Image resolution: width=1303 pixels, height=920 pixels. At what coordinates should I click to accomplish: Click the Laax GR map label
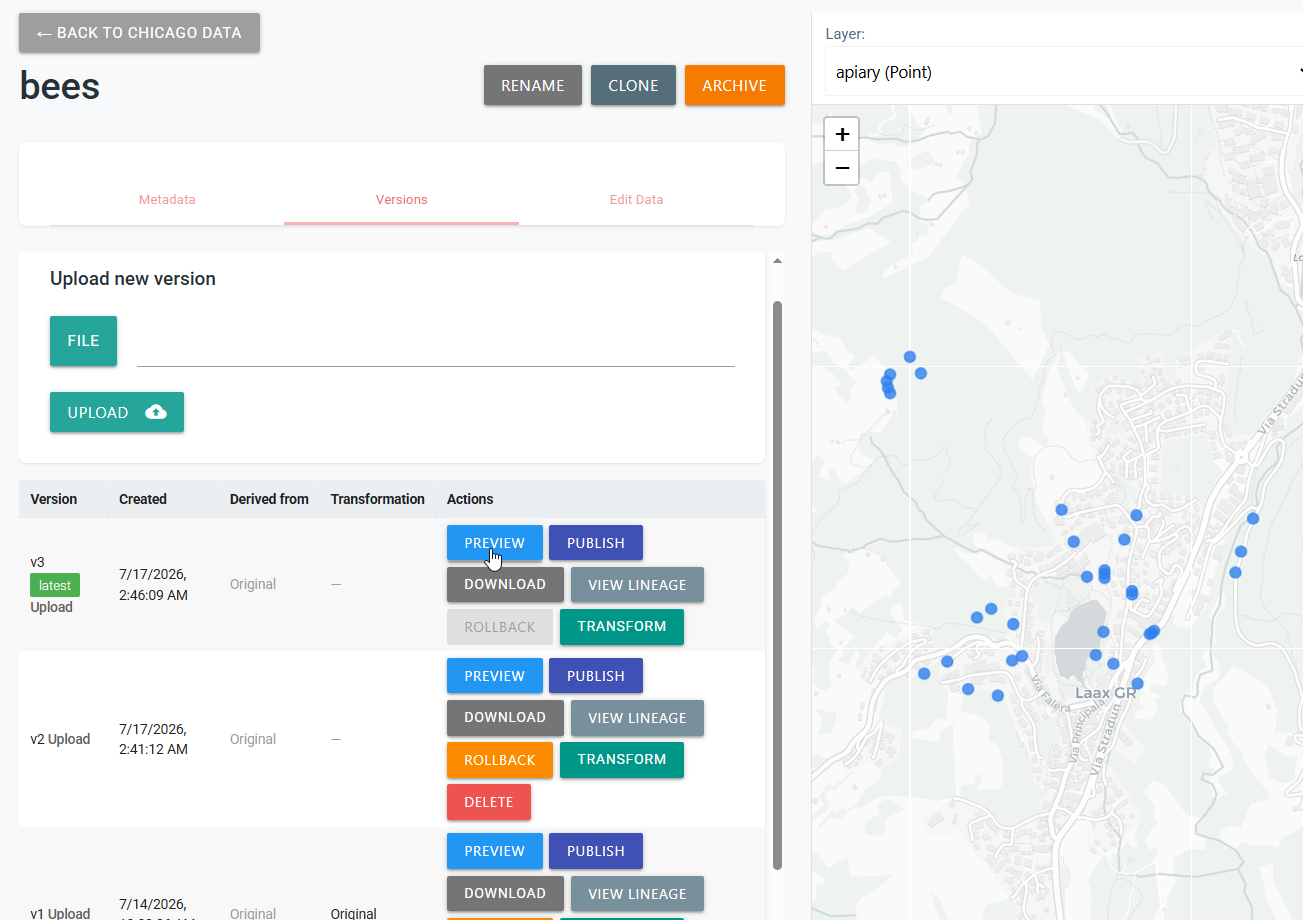point(1105,693)
